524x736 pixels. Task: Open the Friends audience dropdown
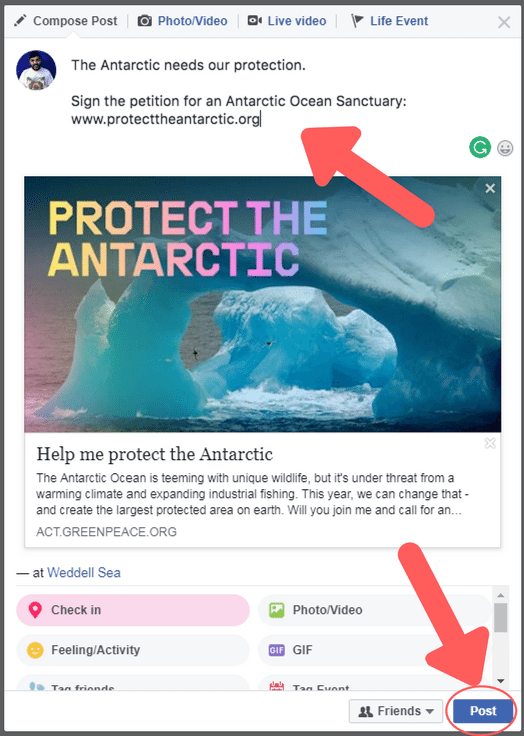point(396,711)
